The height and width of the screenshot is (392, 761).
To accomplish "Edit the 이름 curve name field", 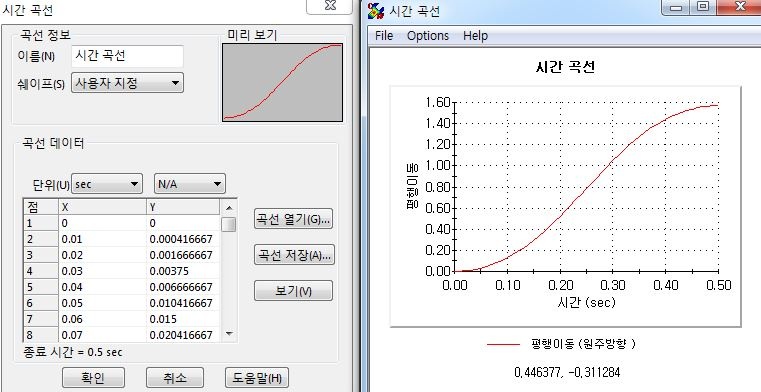I will click(x=127, y=56).
